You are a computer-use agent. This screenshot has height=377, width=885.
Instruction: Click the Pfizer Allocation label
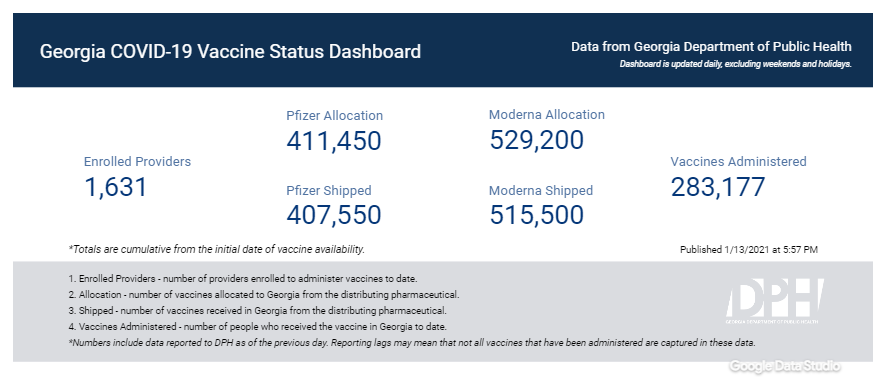(335, 116)
